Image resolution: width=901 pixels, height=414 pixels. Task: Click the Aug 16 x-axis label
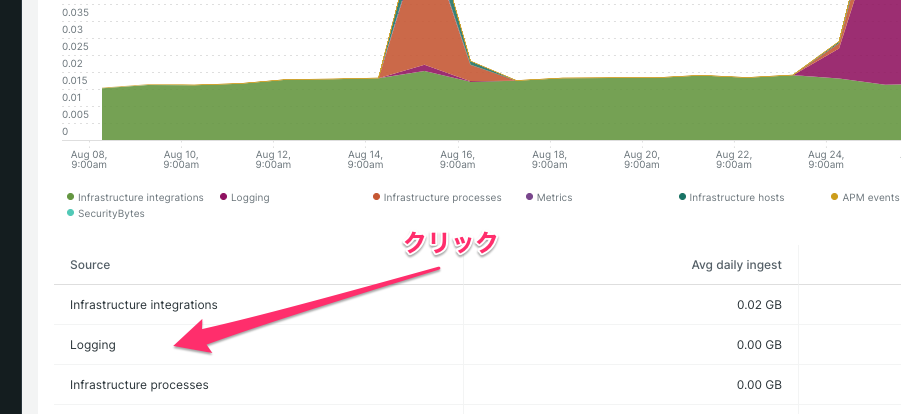pos(457,160)
